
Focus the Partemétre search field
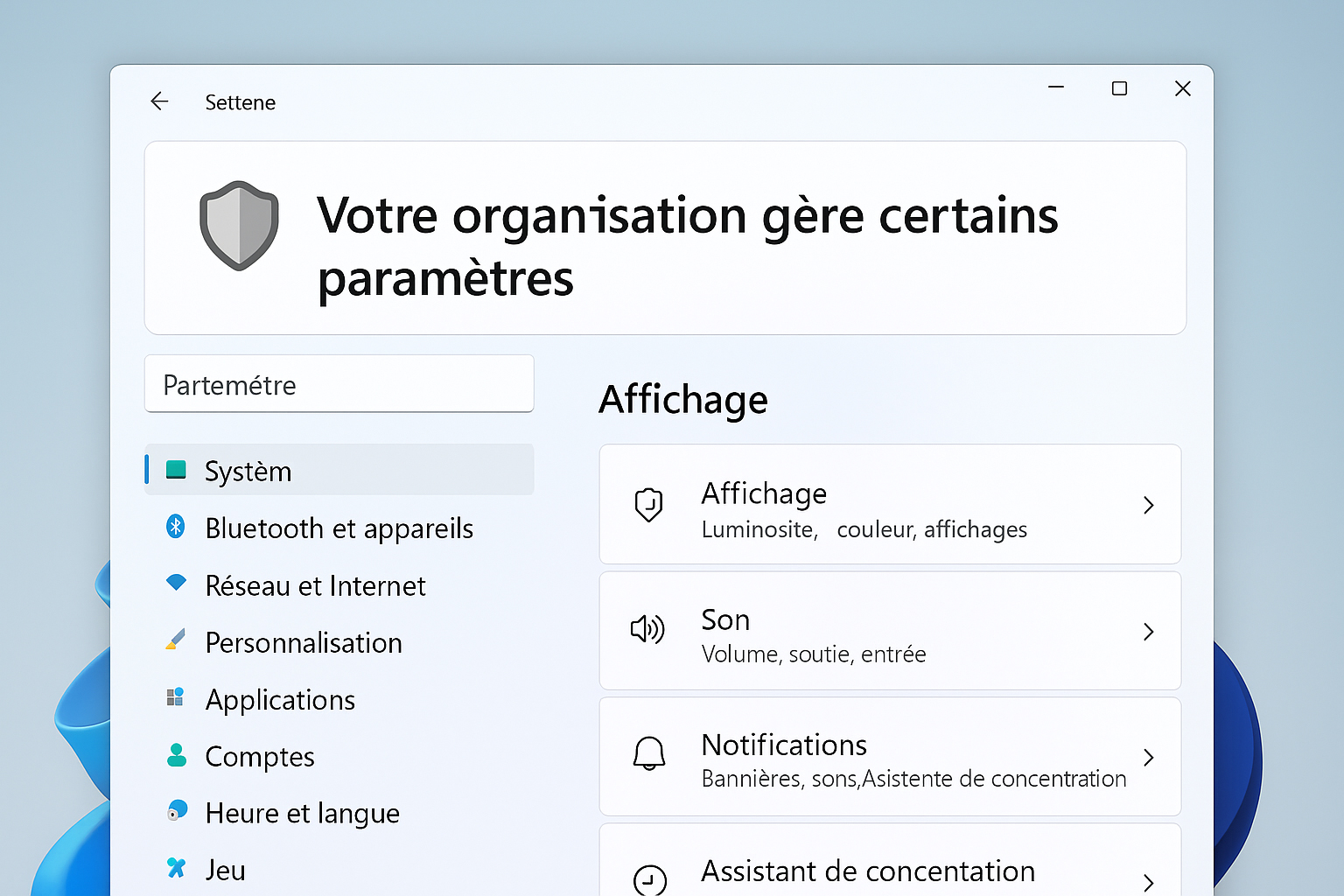coord(339,384)
